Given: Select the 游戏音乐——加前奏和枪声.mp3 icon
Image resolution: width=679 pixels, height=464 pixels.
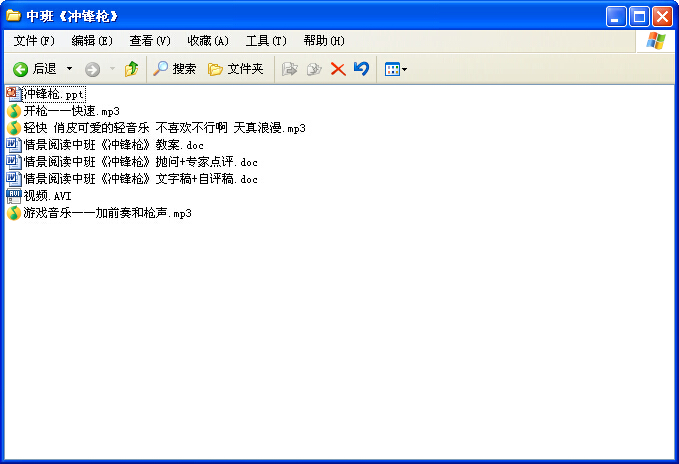Looking at the screenshot, I should click(14, 213).
